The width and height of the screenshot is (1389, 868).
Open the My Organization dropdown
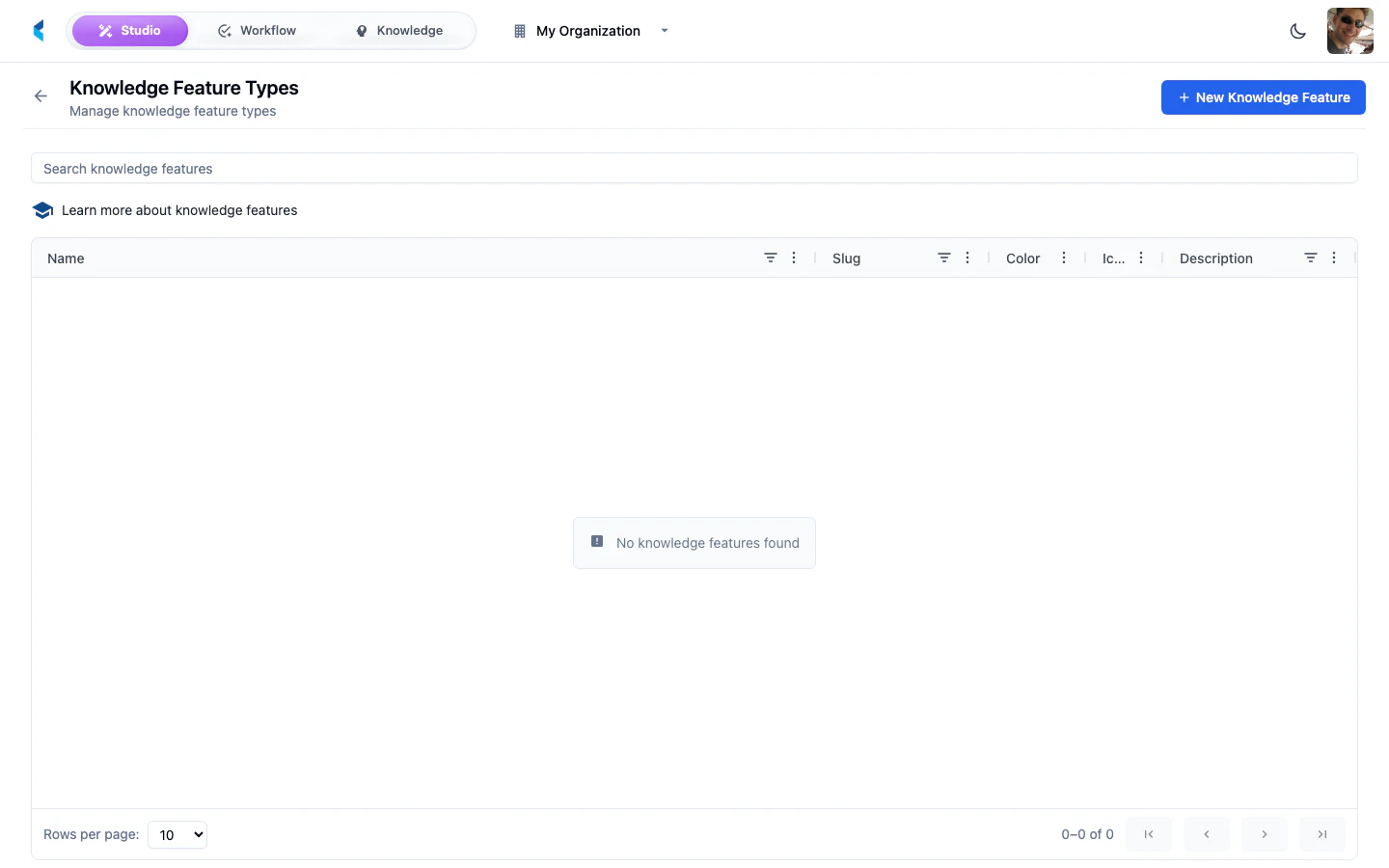click(664, 31)
